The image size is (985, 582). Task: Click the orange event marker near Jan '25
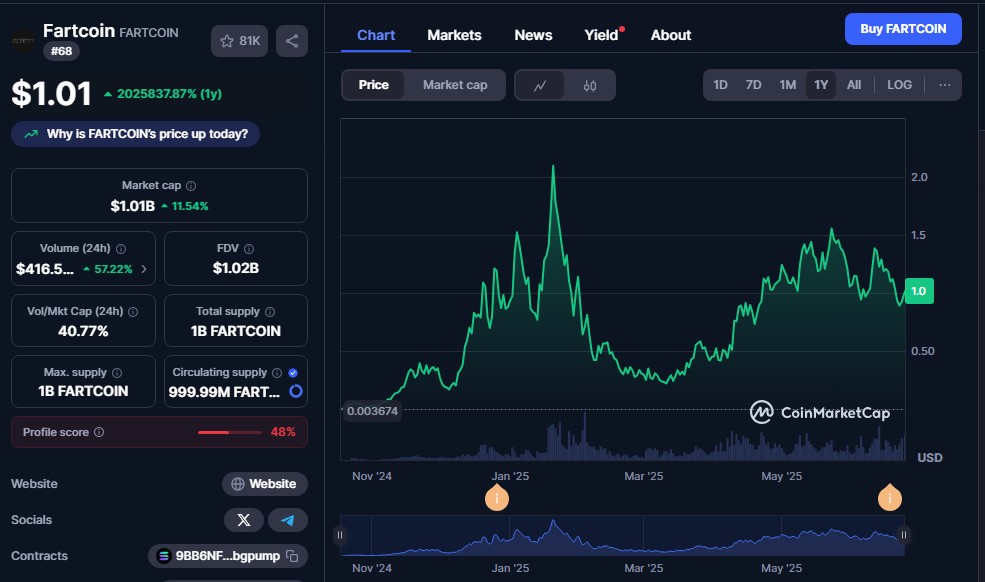pos(497,498)
